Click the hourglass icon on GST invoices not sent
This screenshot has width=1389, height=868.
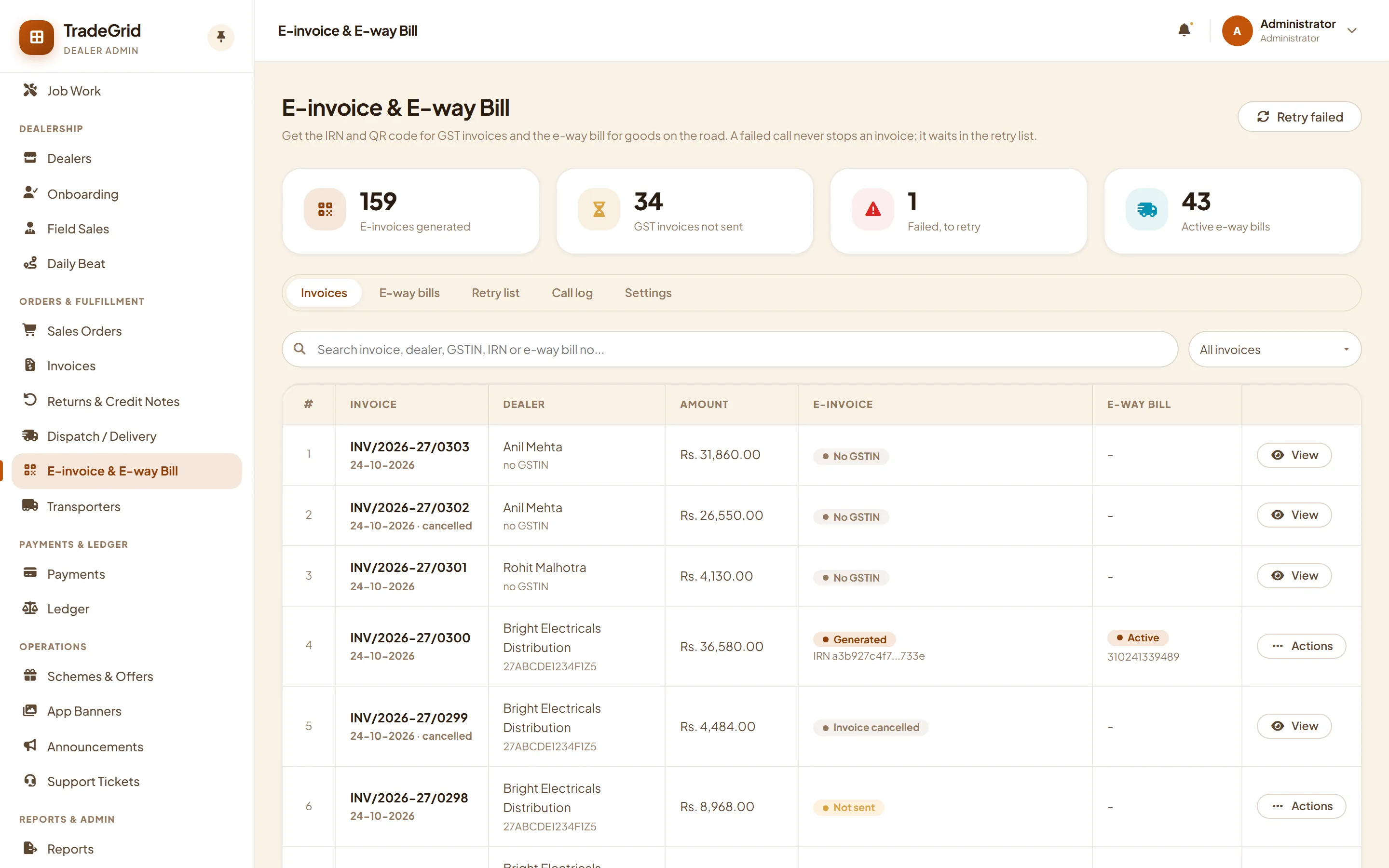pos(599,210)
